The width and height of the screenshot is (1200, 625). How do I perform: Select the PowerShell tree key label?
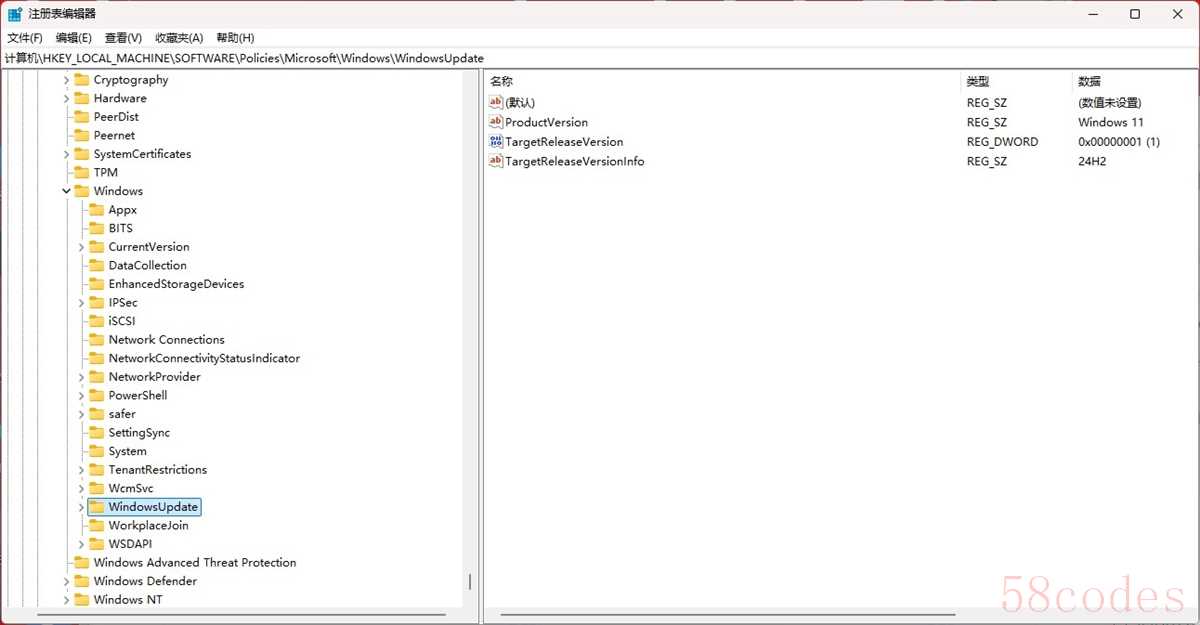138,395
